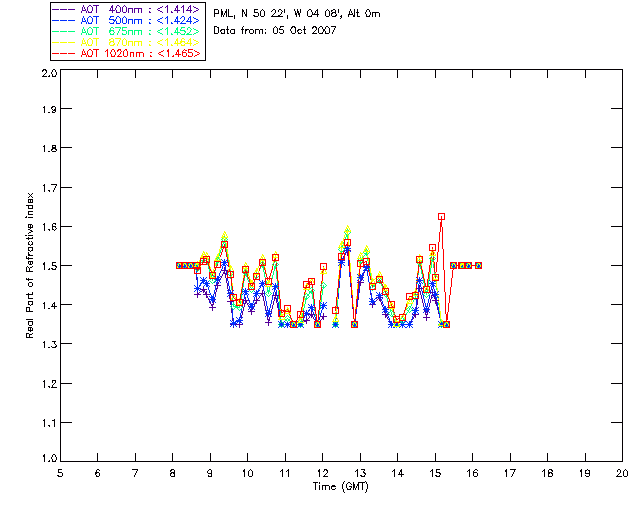Click the 1.3 y-axis tick label
The image size is (640, 512).
tap(49, 344)
